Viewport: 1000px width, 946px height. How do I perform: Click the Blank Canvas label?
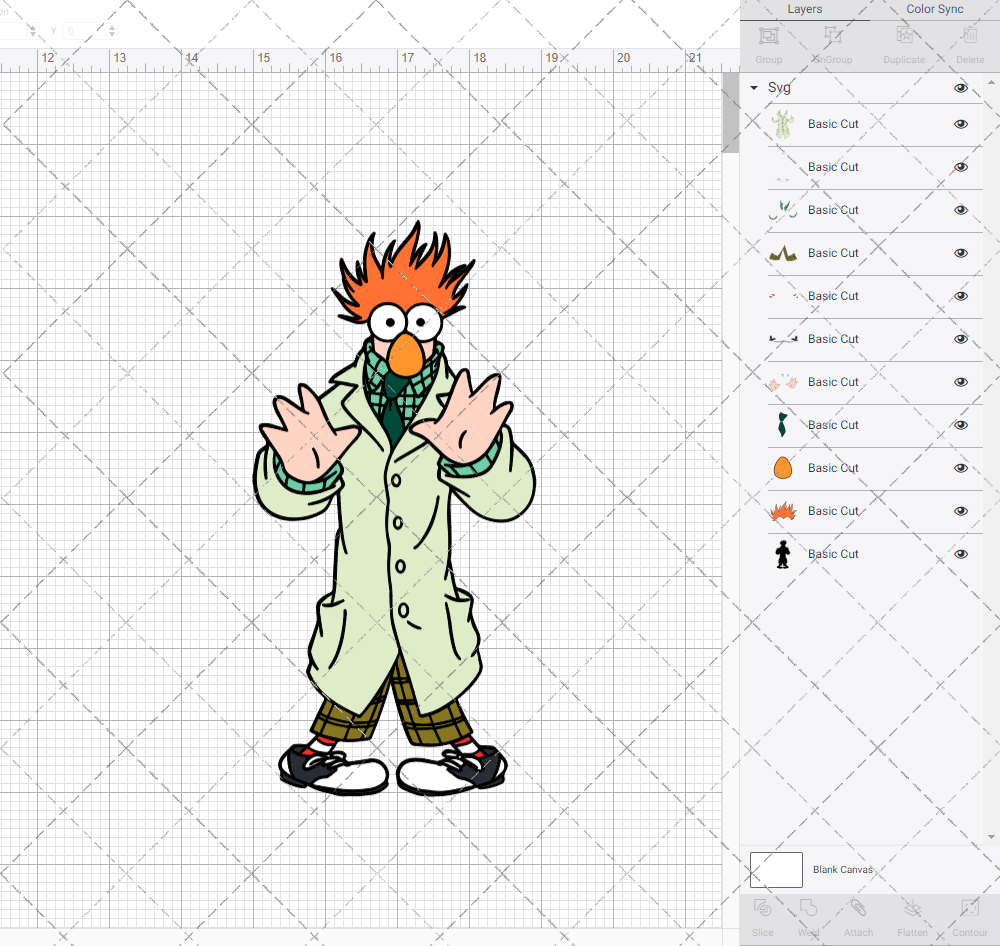pyautogui.click(x=842, y=869)
